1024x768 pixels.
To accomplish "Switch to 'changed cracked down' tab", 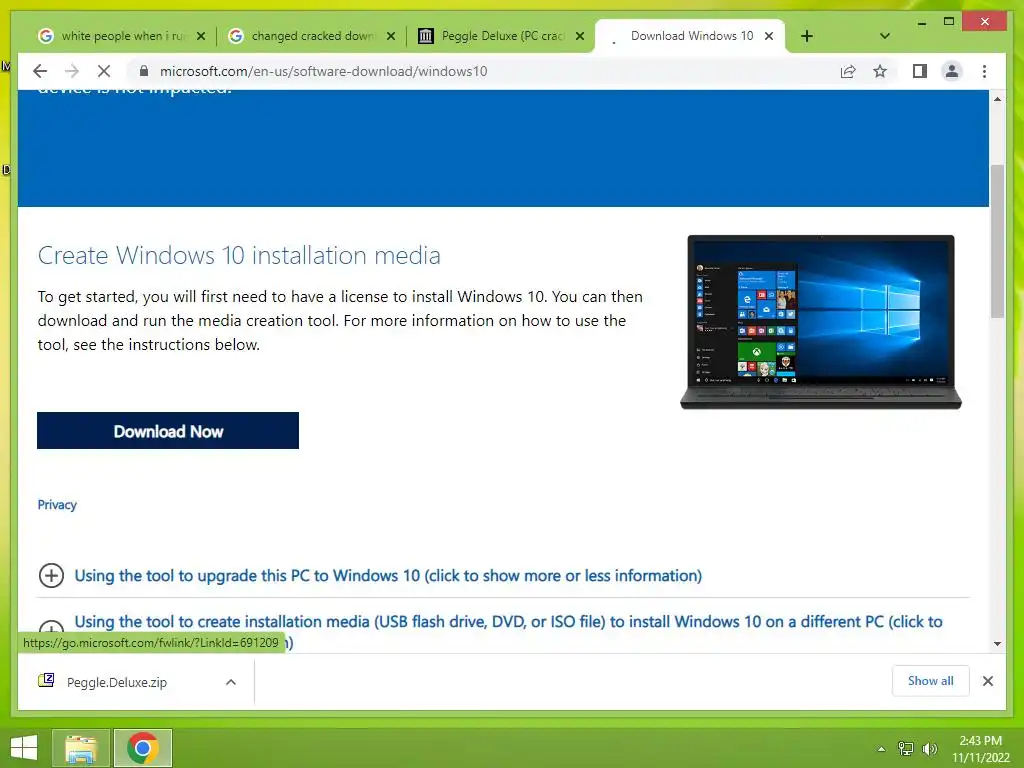I will [312, 36].
